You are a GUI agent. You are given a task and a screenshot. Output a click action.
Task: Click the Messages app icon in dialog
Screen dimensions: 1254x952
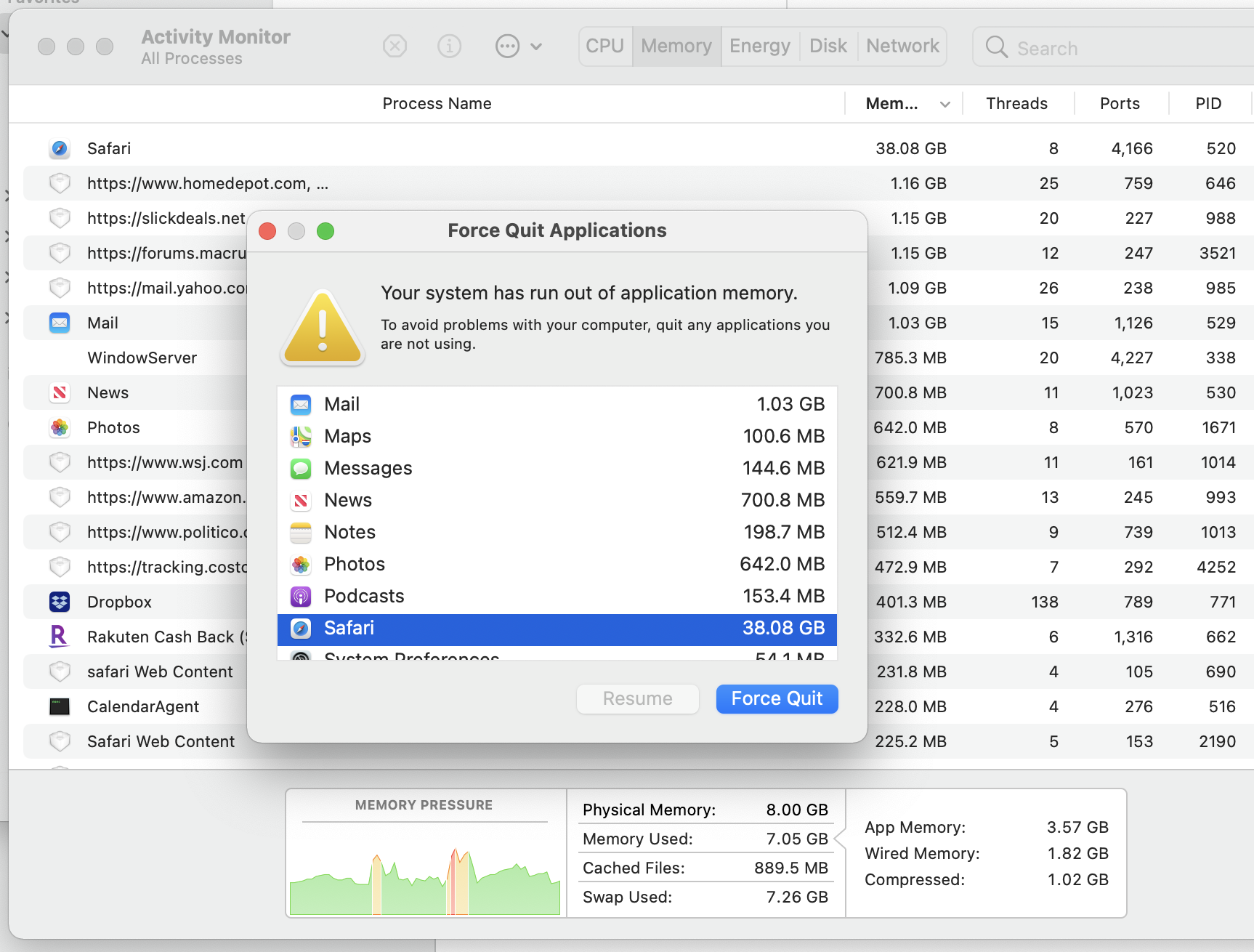click(301, 469)
